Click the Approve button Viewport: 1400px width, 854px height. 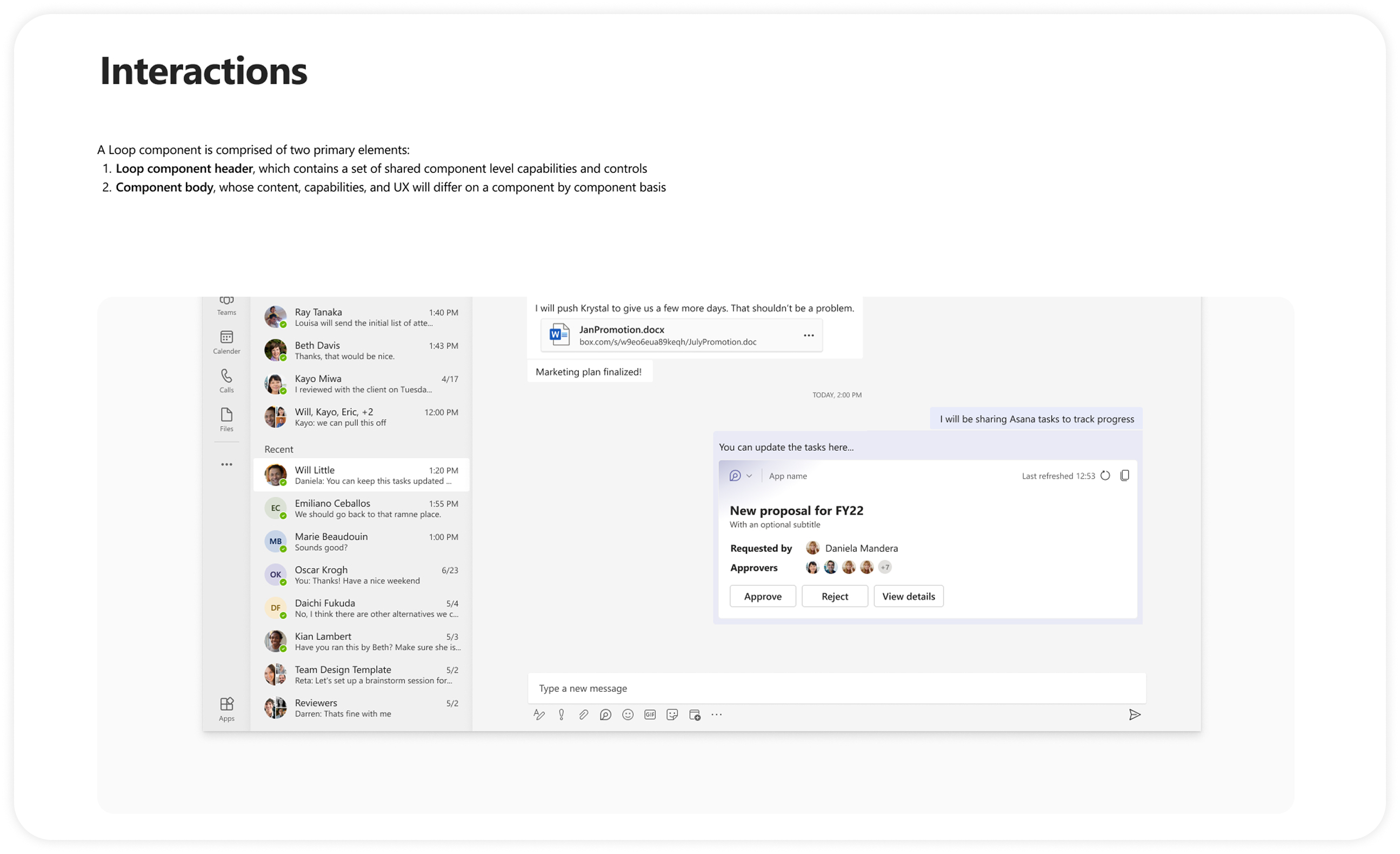[x=763, y=596]
